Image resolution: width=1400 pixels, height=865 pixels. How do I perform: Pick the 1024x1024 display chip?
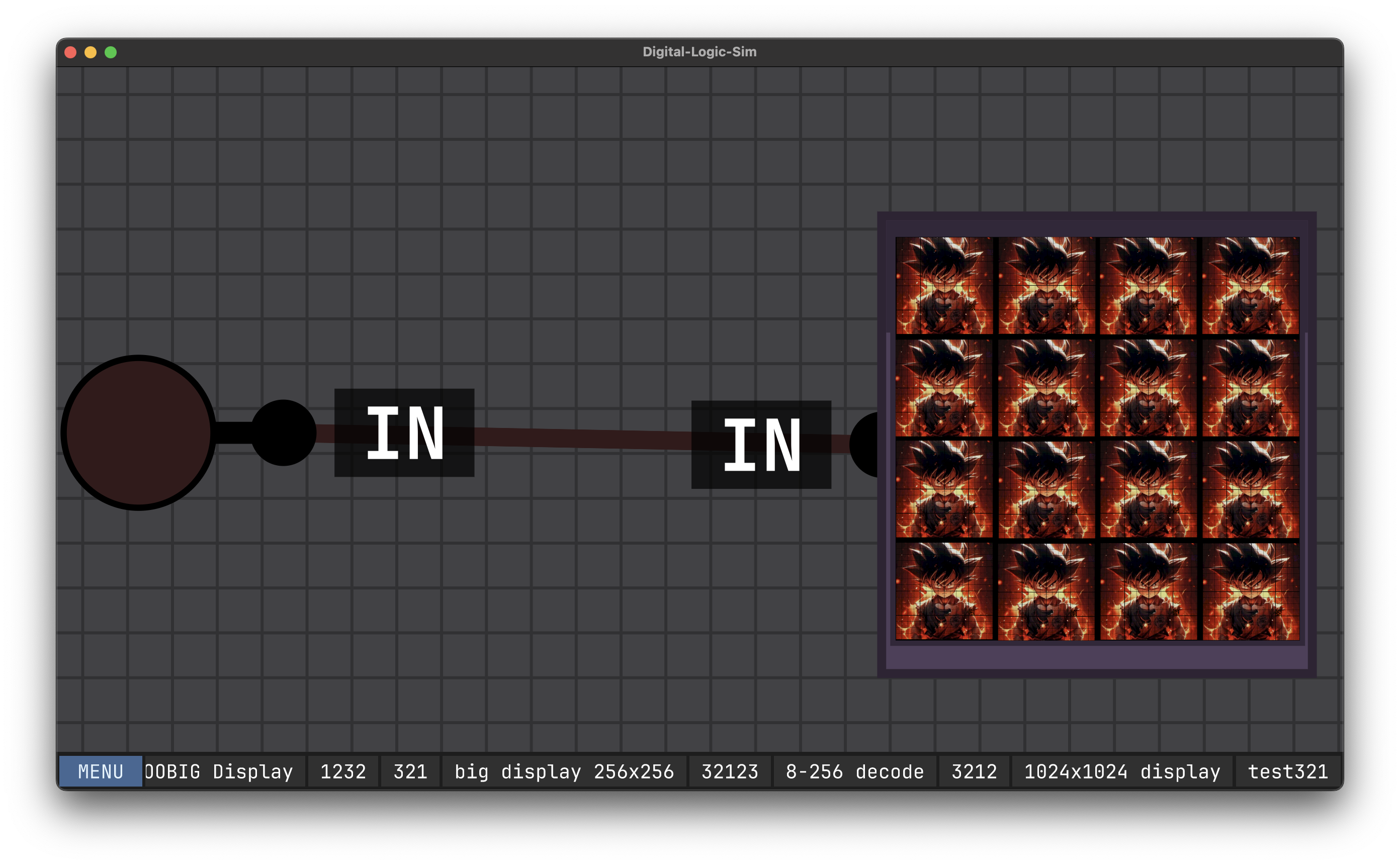pos(1121,771)
